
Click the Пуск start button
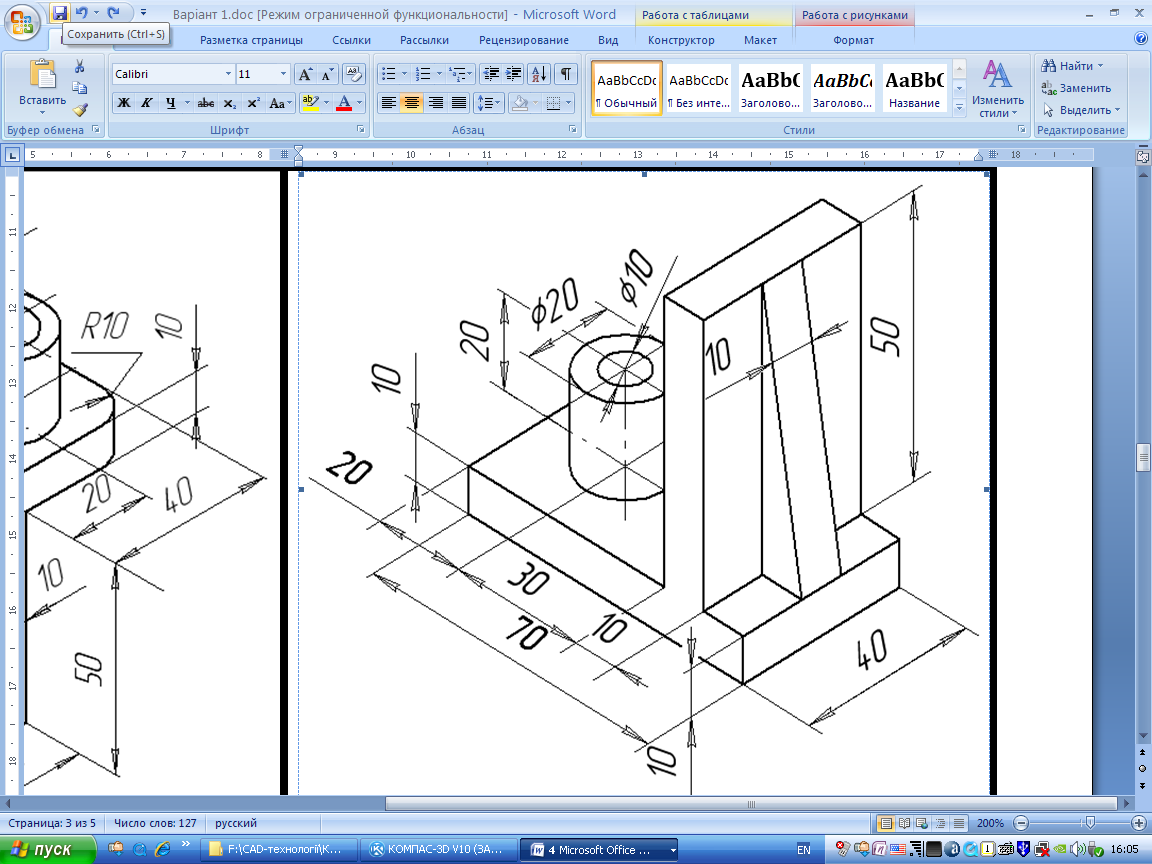[48, 850]
